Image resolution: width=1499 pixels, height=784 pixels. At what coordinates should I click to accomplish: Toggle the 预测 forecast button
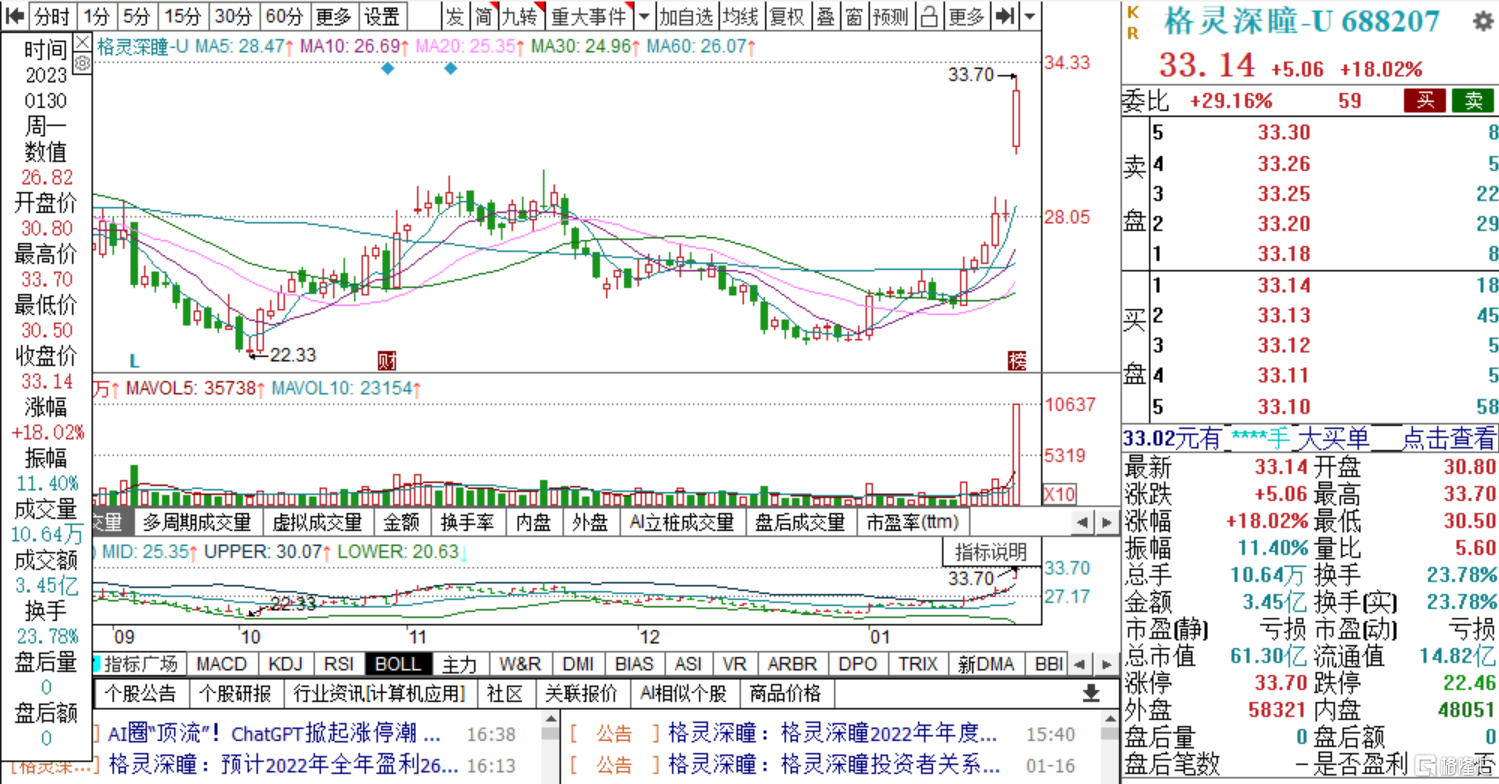tap(890, 16)
